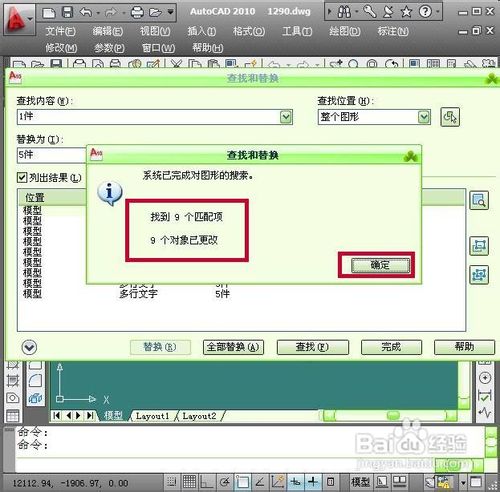Open the 视图(V) menu

155,32
